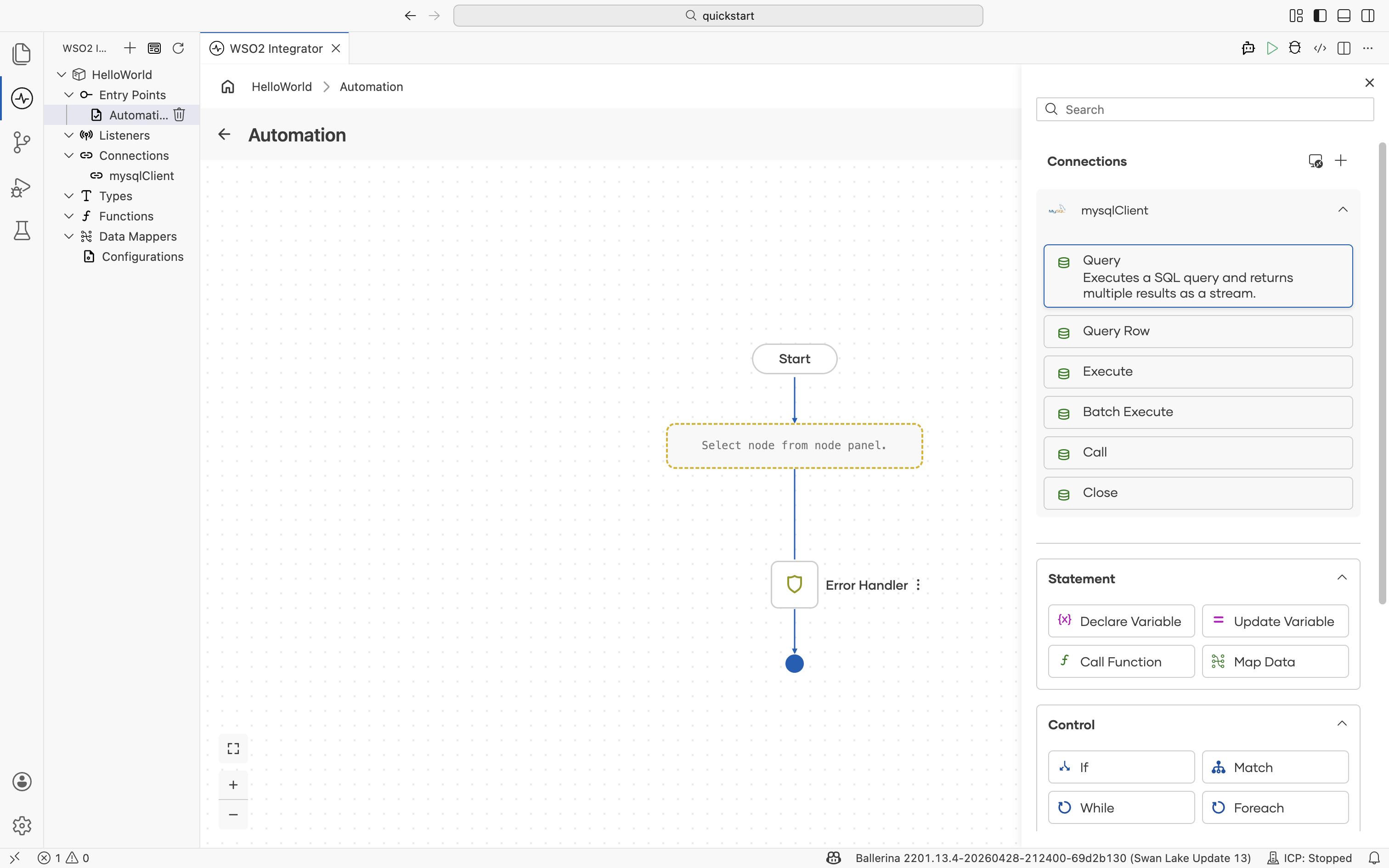Image resolution: width=1389 pixels, height=868 pixels.
Task: Open the Testing flask view
Action: (x=22, y=231)
